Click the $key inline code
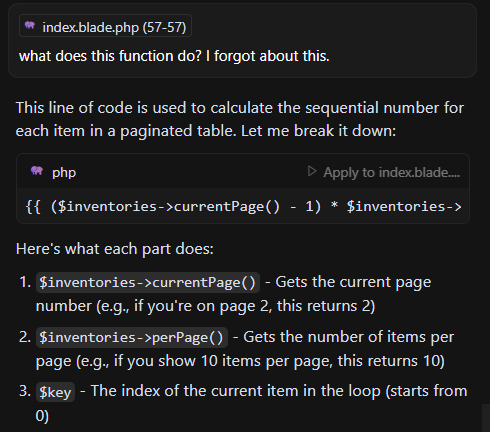490x432 pixels. pyautogui.click(x=55, y=392)
